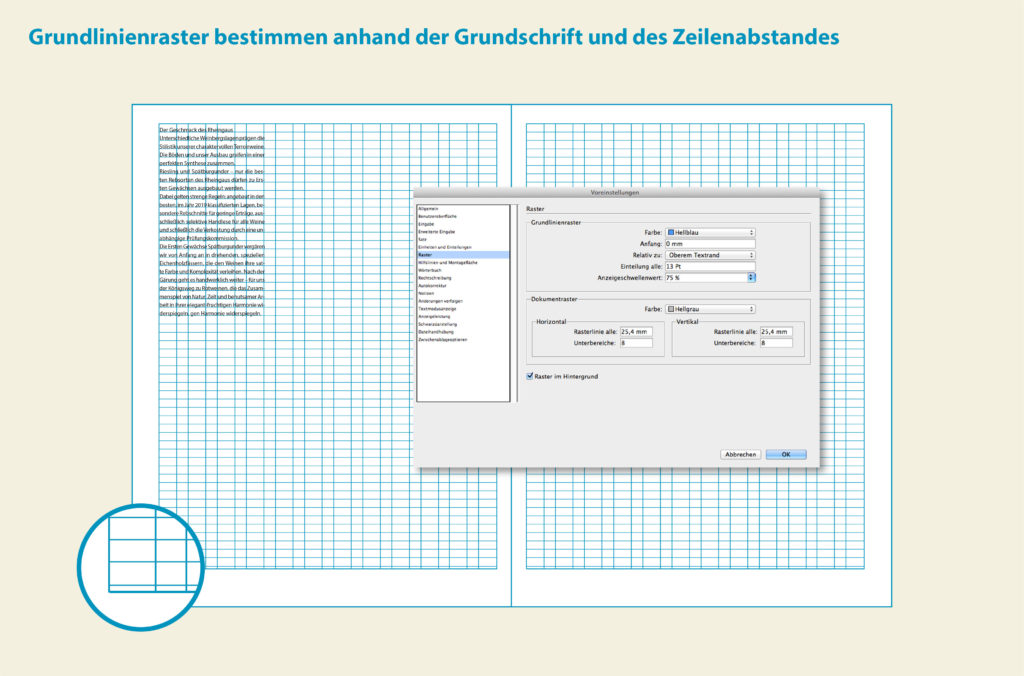This screenshot has width=1024, height=676.
Task: Open the Dokumentraster Farbe dropdown
Action: 711,309
